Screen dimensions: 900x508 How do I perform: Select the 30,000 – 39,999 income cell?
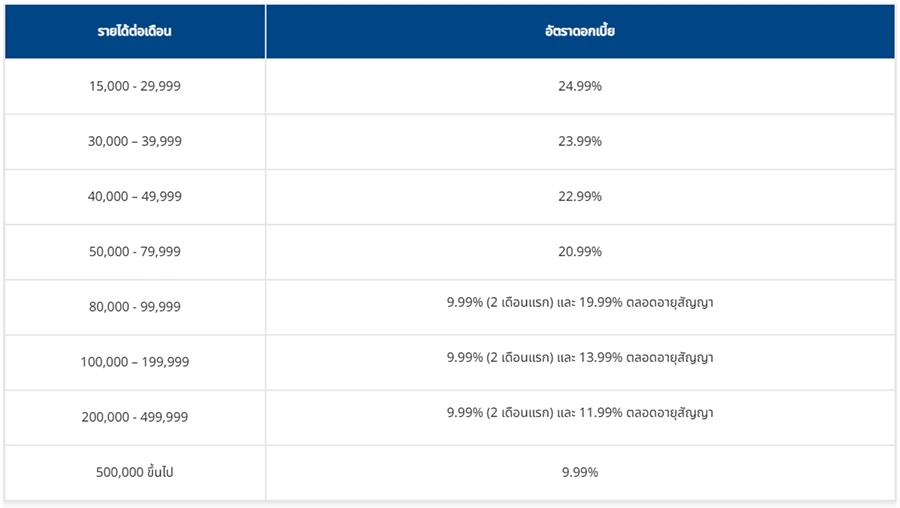tap(135, 142)
